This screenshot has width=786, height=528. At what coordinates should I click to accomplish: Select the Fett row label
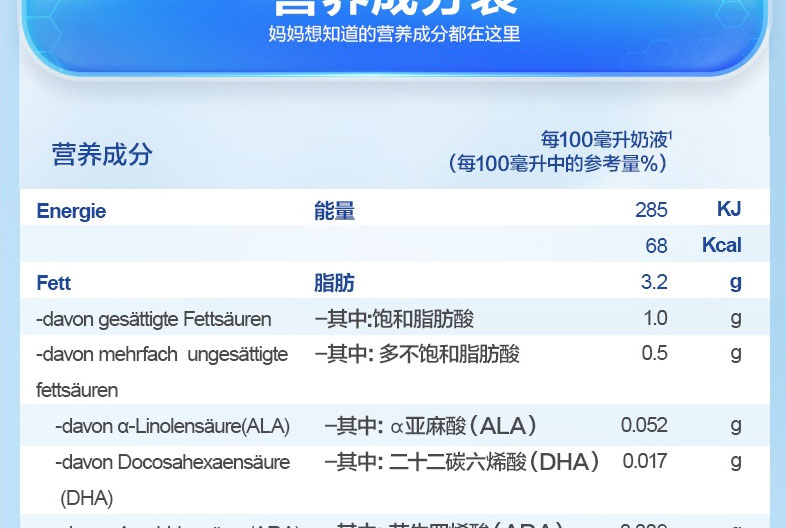pos(54,283)
